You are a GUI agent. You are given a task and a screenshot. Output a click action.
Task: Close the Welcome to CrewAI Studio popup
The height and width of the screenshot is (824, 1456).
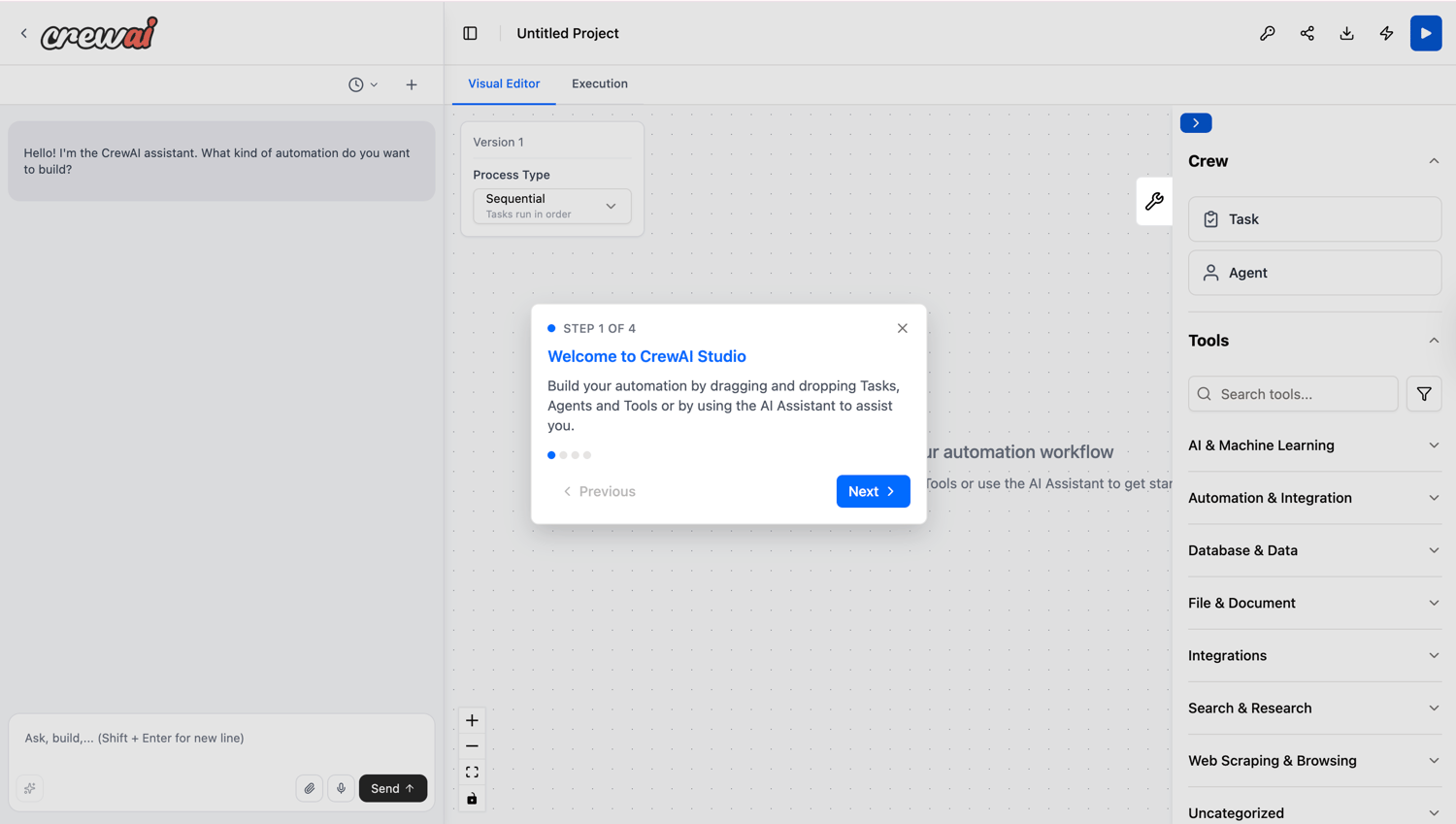coord(903,328)
